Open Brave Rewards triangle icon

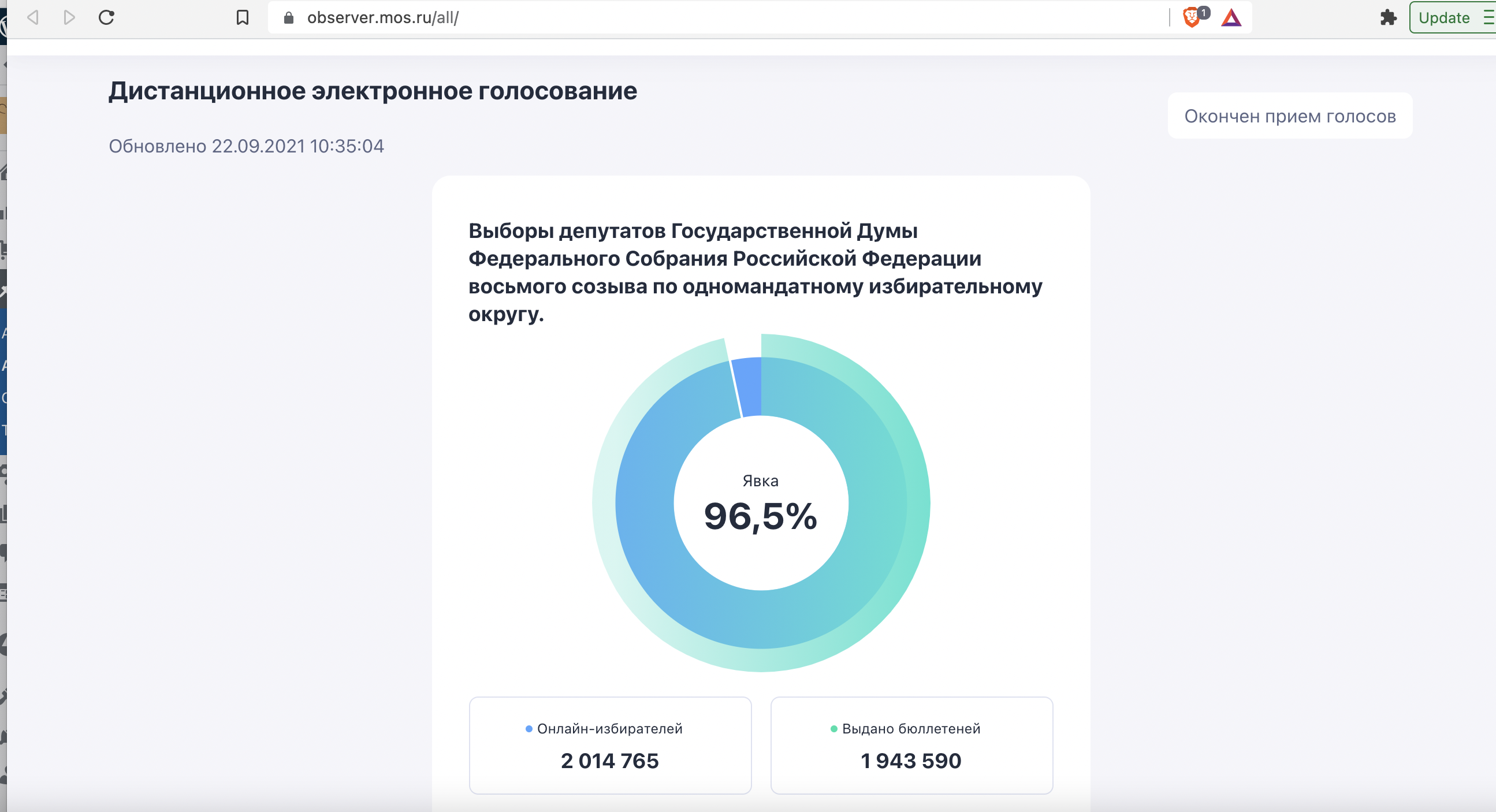point(1231,18)
